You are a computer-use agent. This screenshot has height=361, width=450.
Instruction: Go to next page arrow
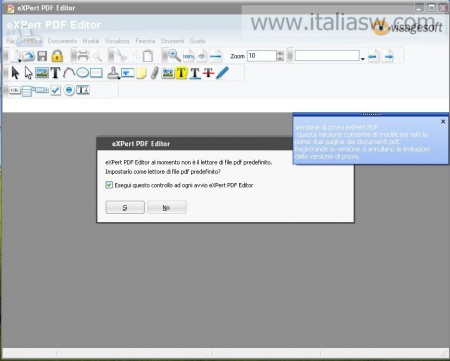coord(388,57)
